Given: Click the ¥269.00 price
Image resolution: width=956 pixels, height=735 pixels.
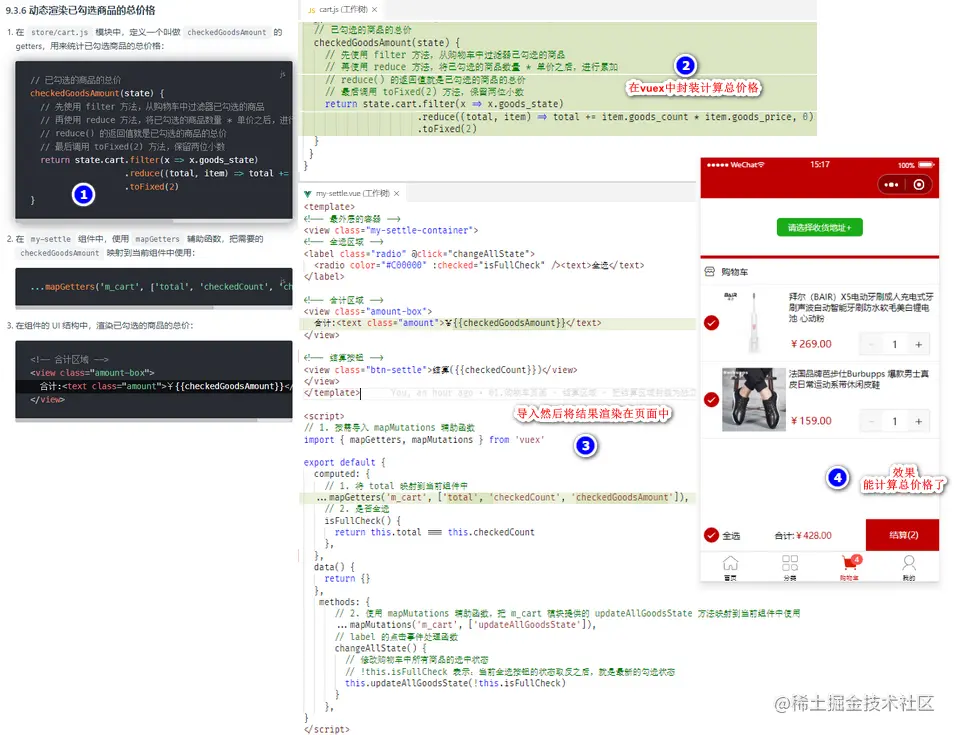Looking at the screenshot, I should pos(811,344).
